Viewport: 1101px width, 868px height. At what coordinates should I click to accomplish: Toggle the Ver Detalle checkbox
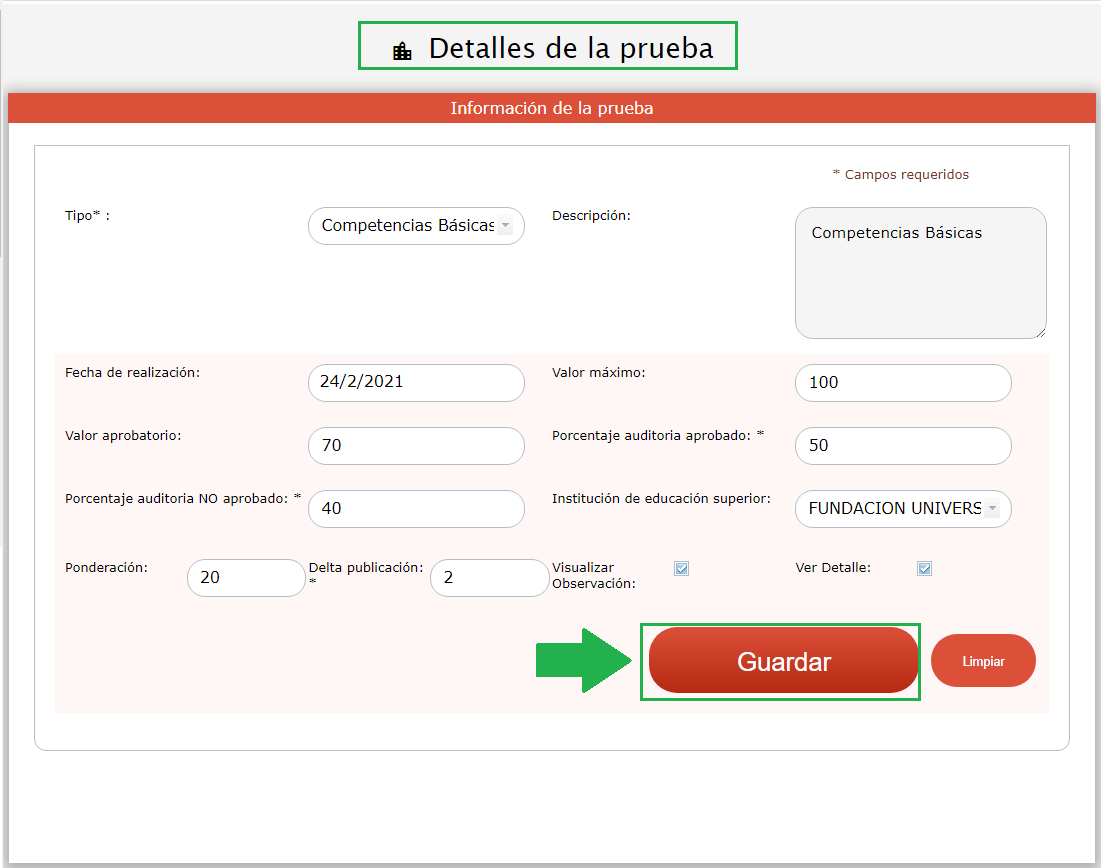point(925,568)
